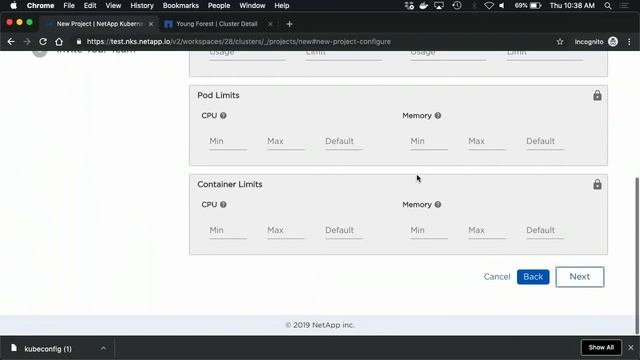Click Pod Limits CPU Default field
Viewport: 640px width, 360px height.
(x=344, y=141)
